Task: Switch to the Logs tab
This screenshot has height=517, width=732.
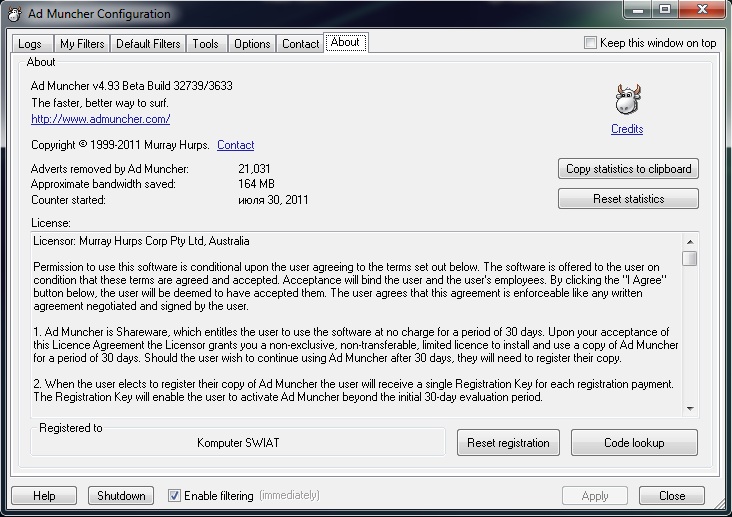Action: point(30,44)
